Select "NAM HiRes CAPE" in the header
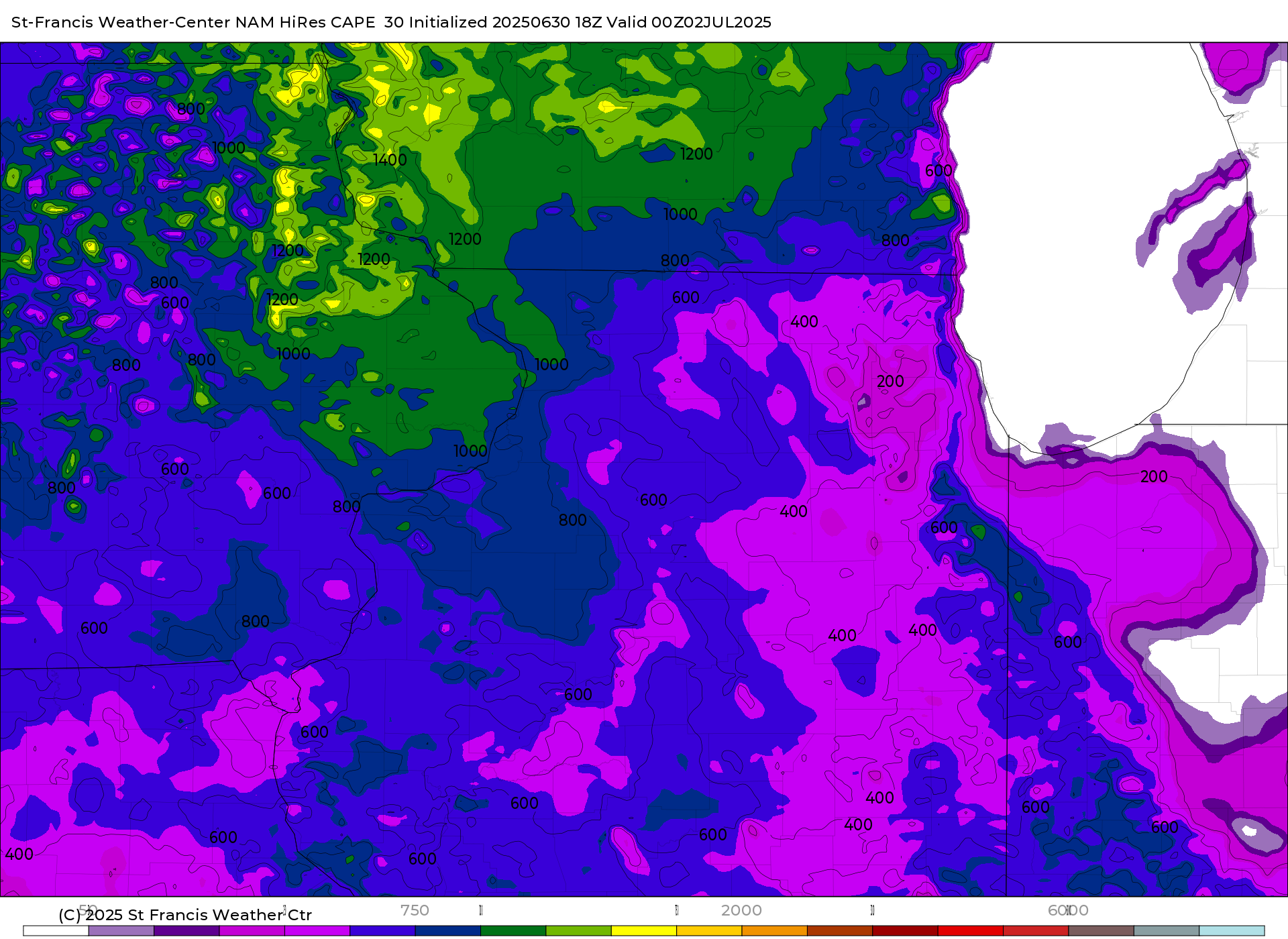Viewport: 1288px width, 939px height. (305, 22)
